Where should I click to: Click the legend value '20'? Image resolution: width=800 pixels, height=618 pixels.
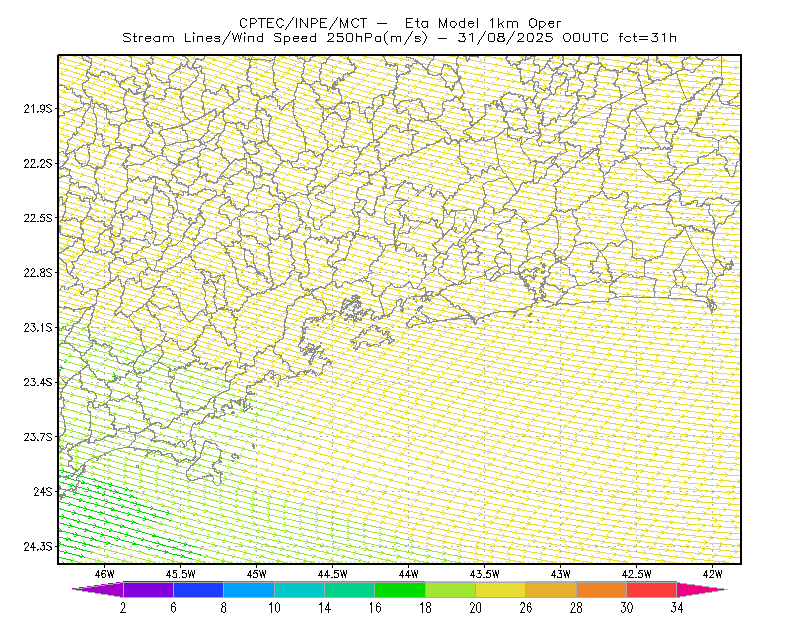pyautogui.click(x=476, y=608)
